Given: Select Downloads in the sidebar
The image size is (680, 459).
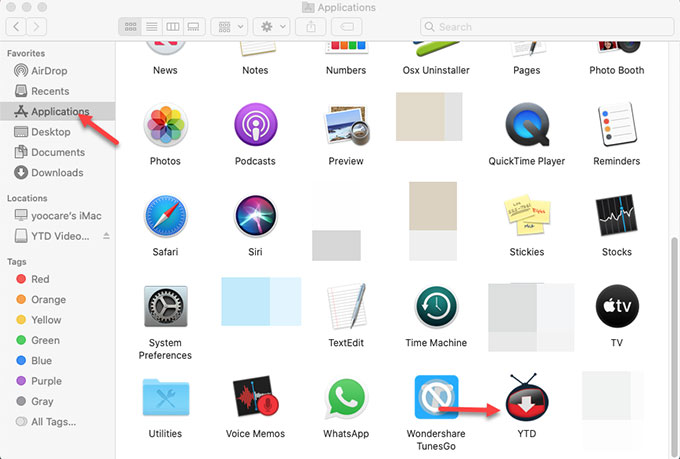Looking at the screenshot, I should [x=57, y=173].
